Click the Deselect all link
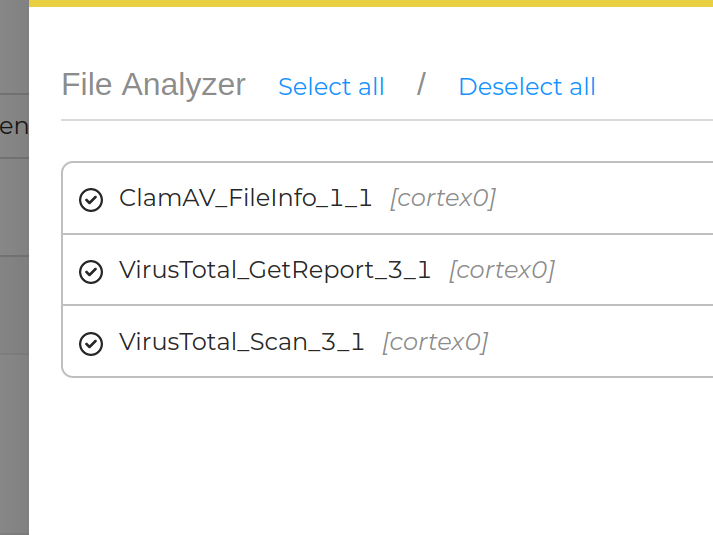 [x=527, y=86]
